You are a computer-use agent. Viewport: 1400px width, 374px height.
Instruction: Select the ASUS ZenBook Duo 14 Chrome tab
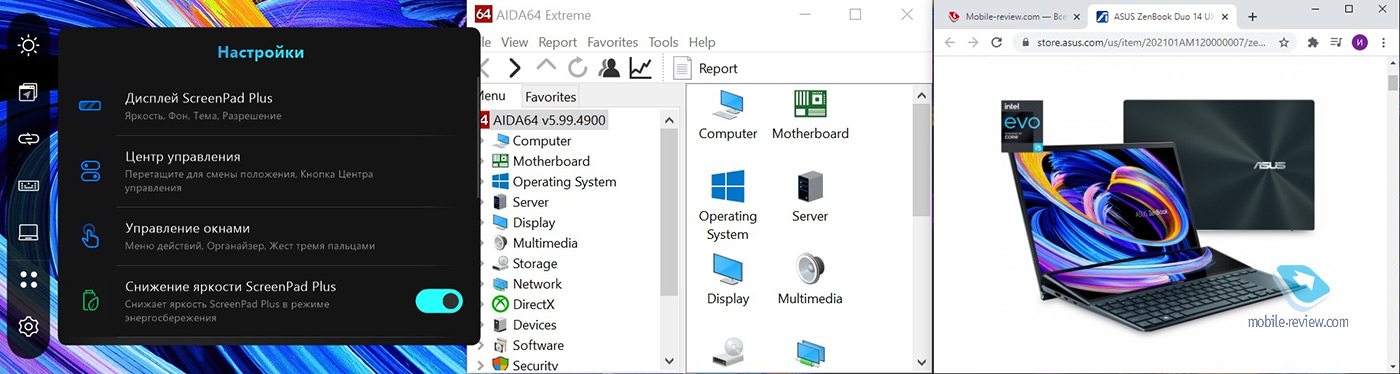point(1161,17)
